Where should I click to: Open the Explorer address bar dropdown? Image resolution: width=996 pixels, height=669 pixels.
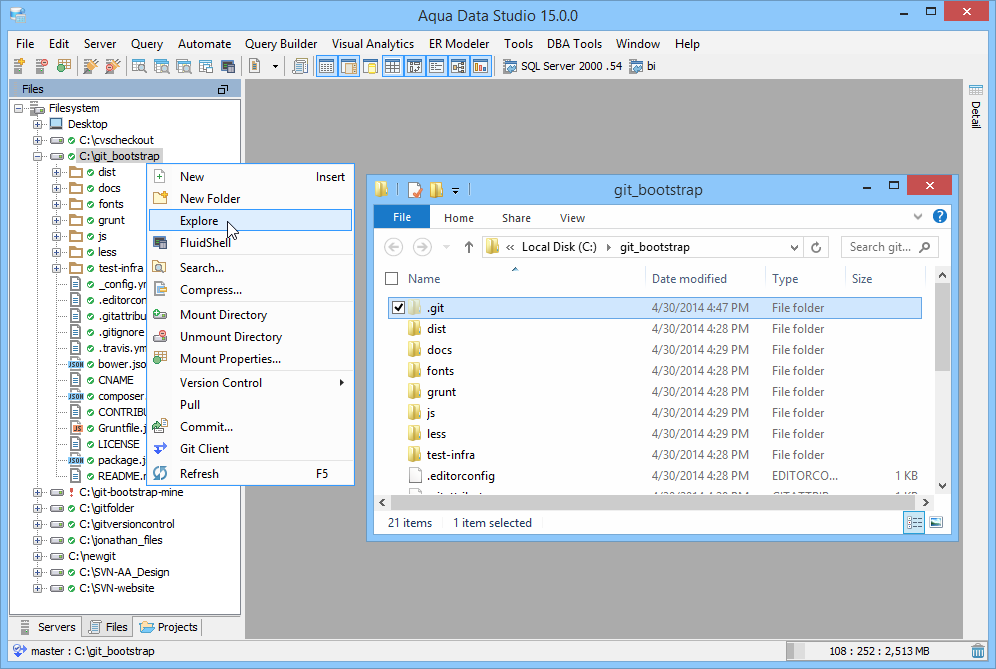[x=794, y=247]
